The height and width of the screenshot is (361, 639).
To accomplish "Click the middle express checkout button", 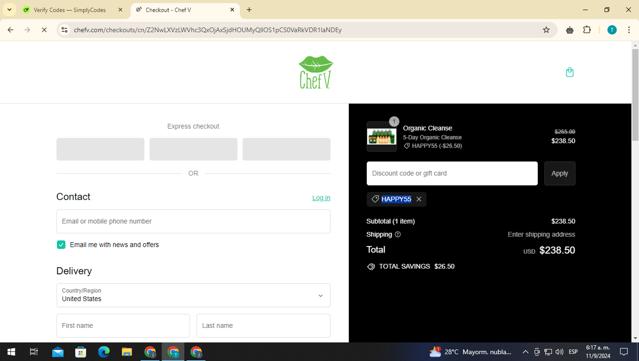I will coord(193,149).
